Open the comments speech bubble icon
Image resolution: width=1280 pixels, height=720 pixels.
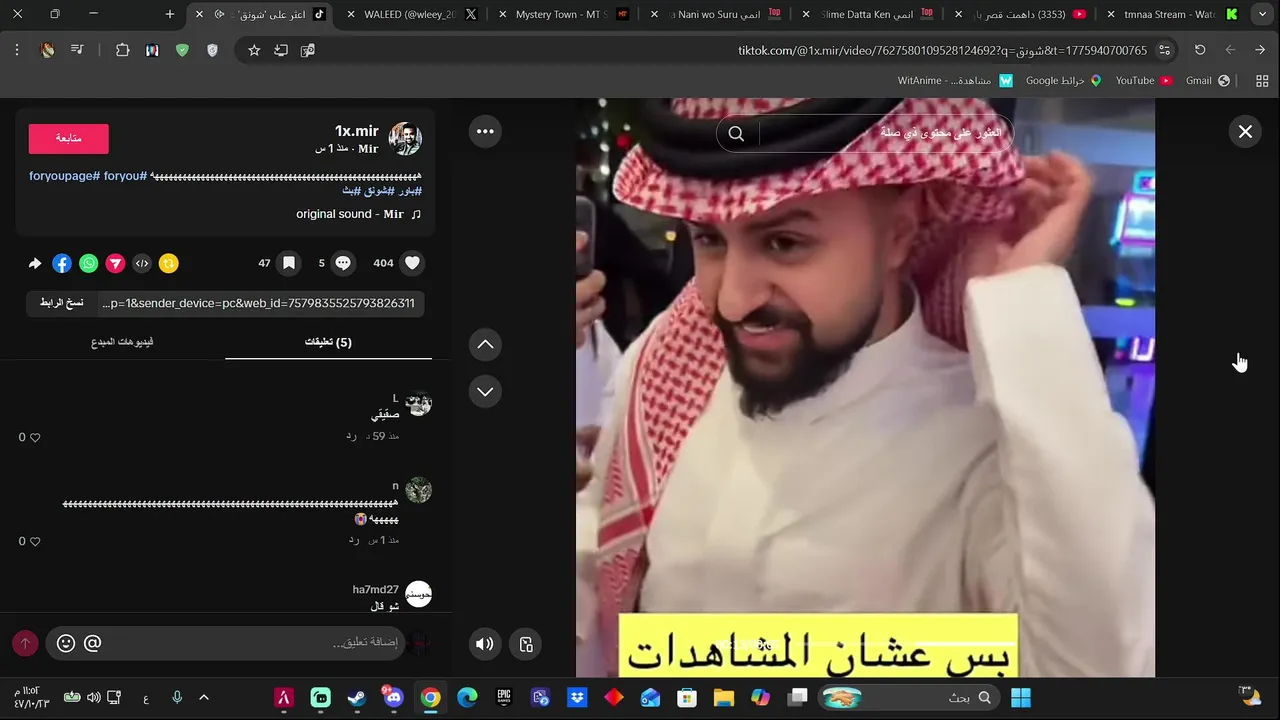342,263
